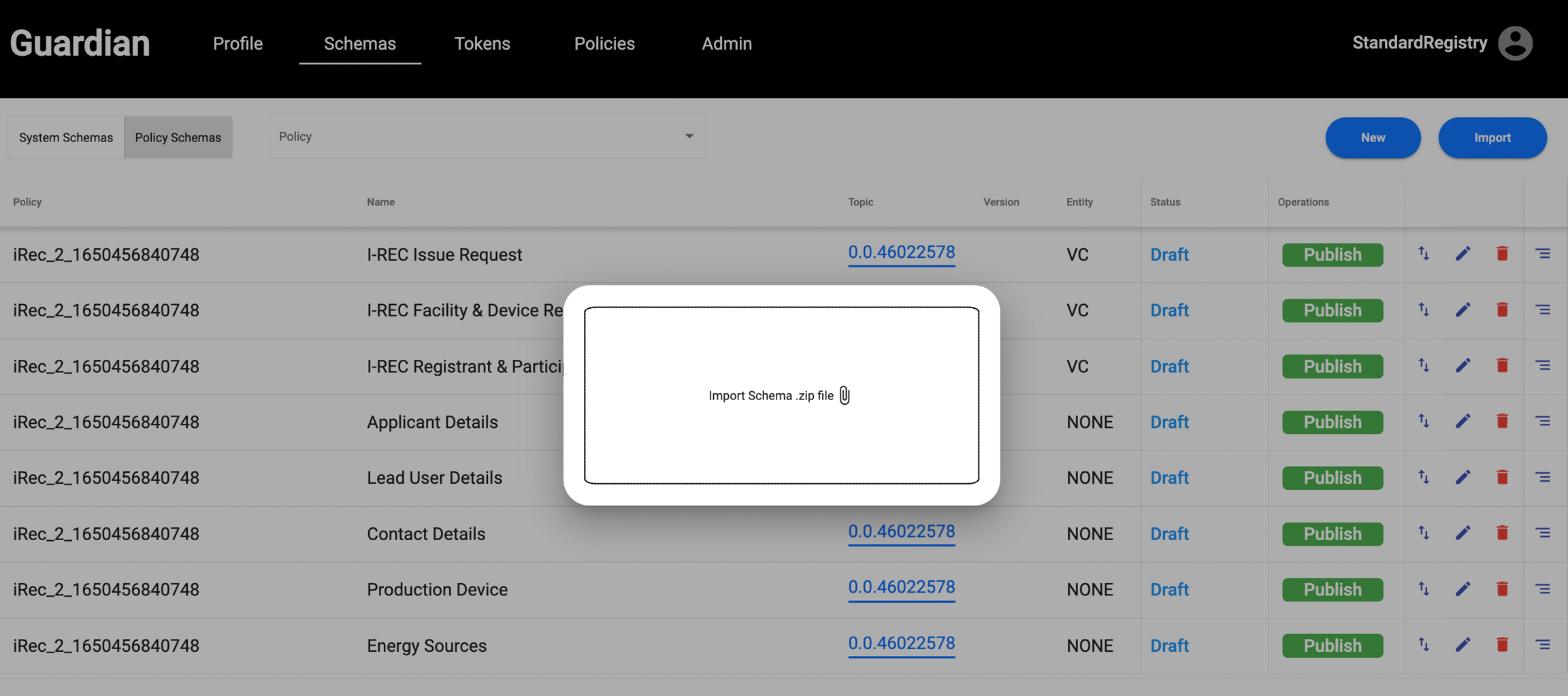Go to the Policies navigation tab

604,44
